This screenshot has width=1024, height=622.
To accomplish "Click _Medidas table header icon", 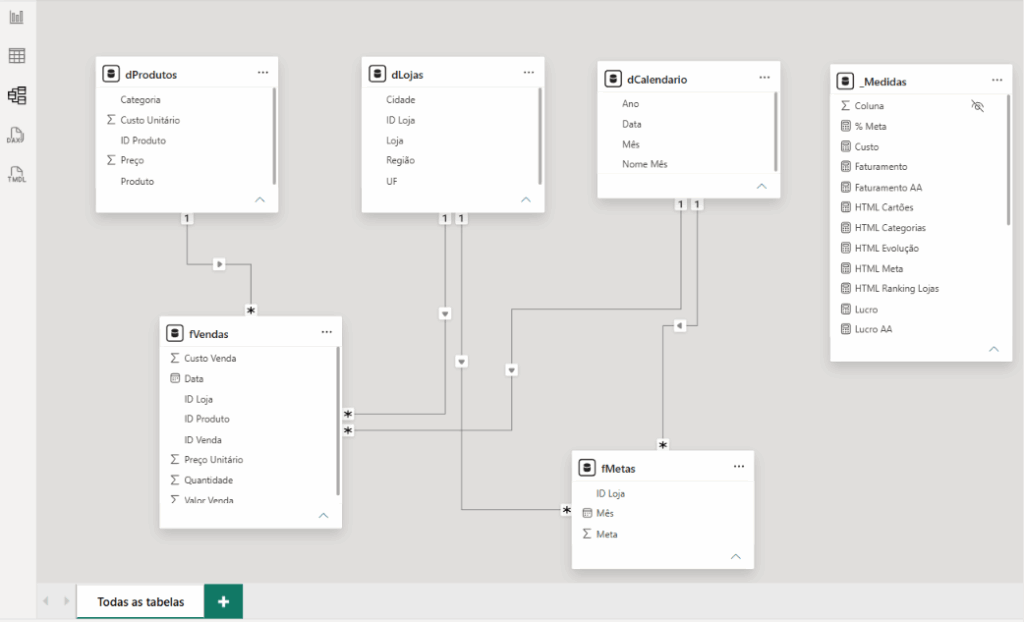I will click(845, 81).
